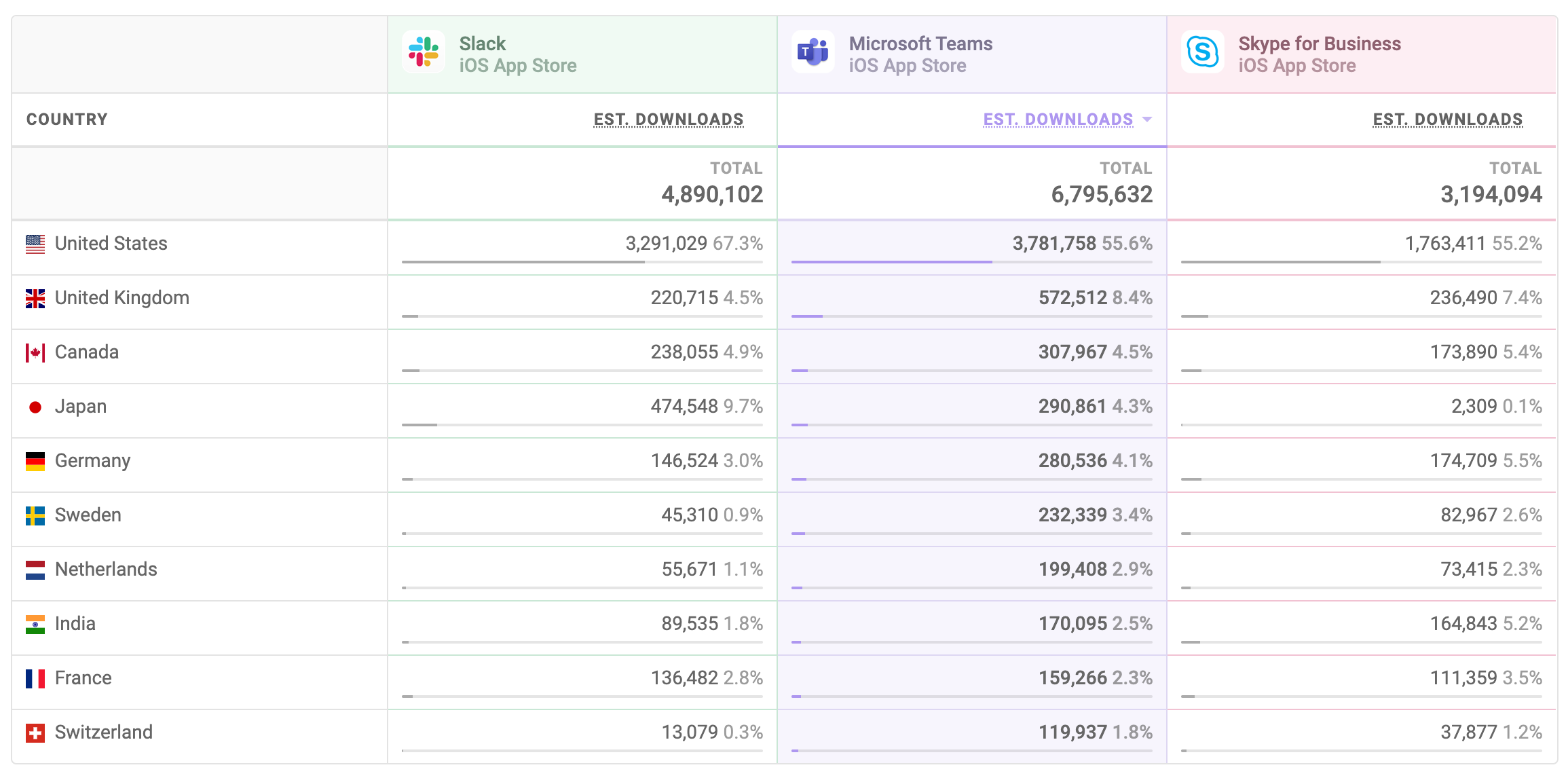Click Teams US downloads 3,781,758
This screenshot has width=1568, height=778.
1054,243
